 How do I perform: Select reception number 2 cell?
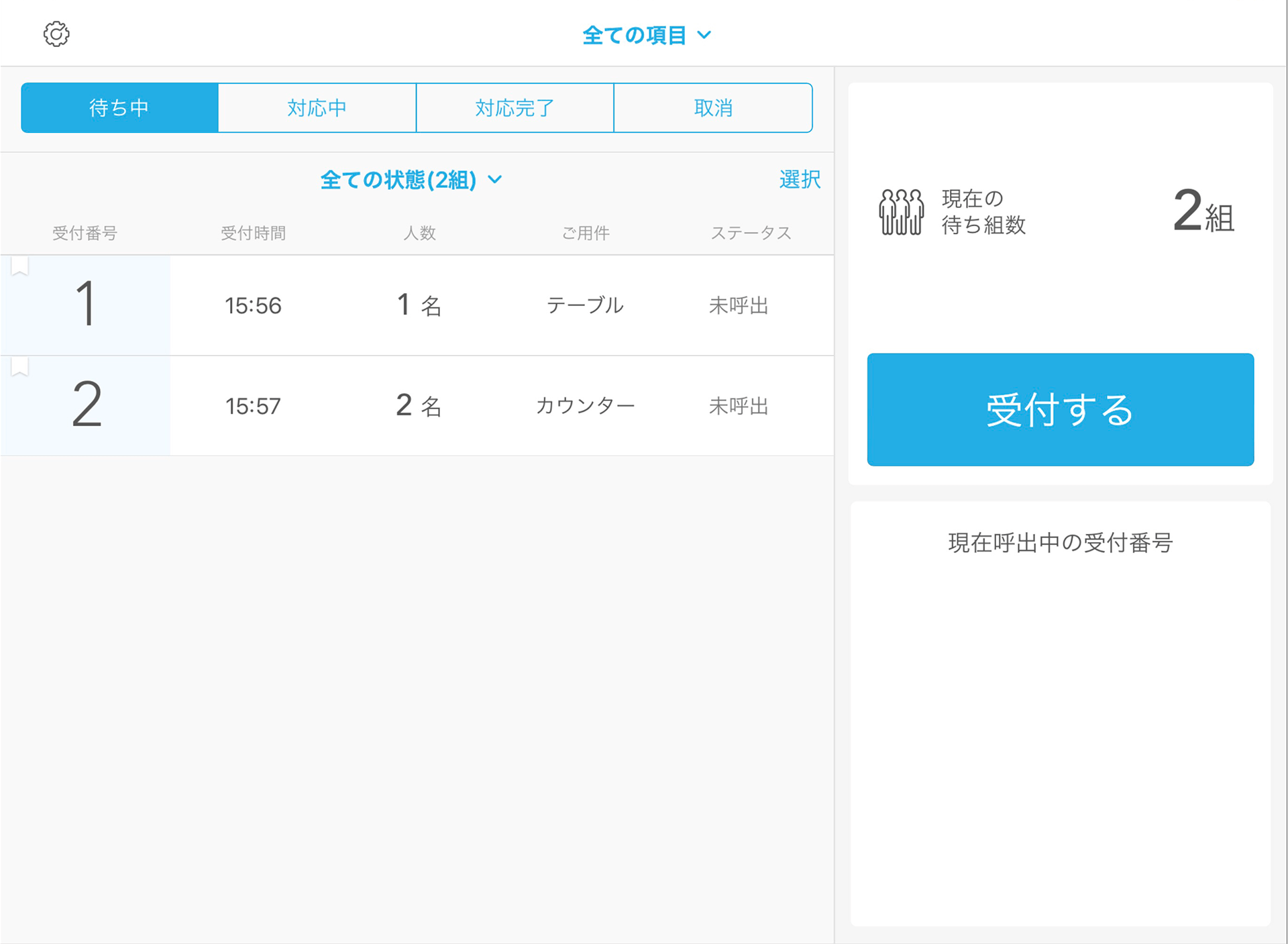pyautogui.click(x=86, y=405)
